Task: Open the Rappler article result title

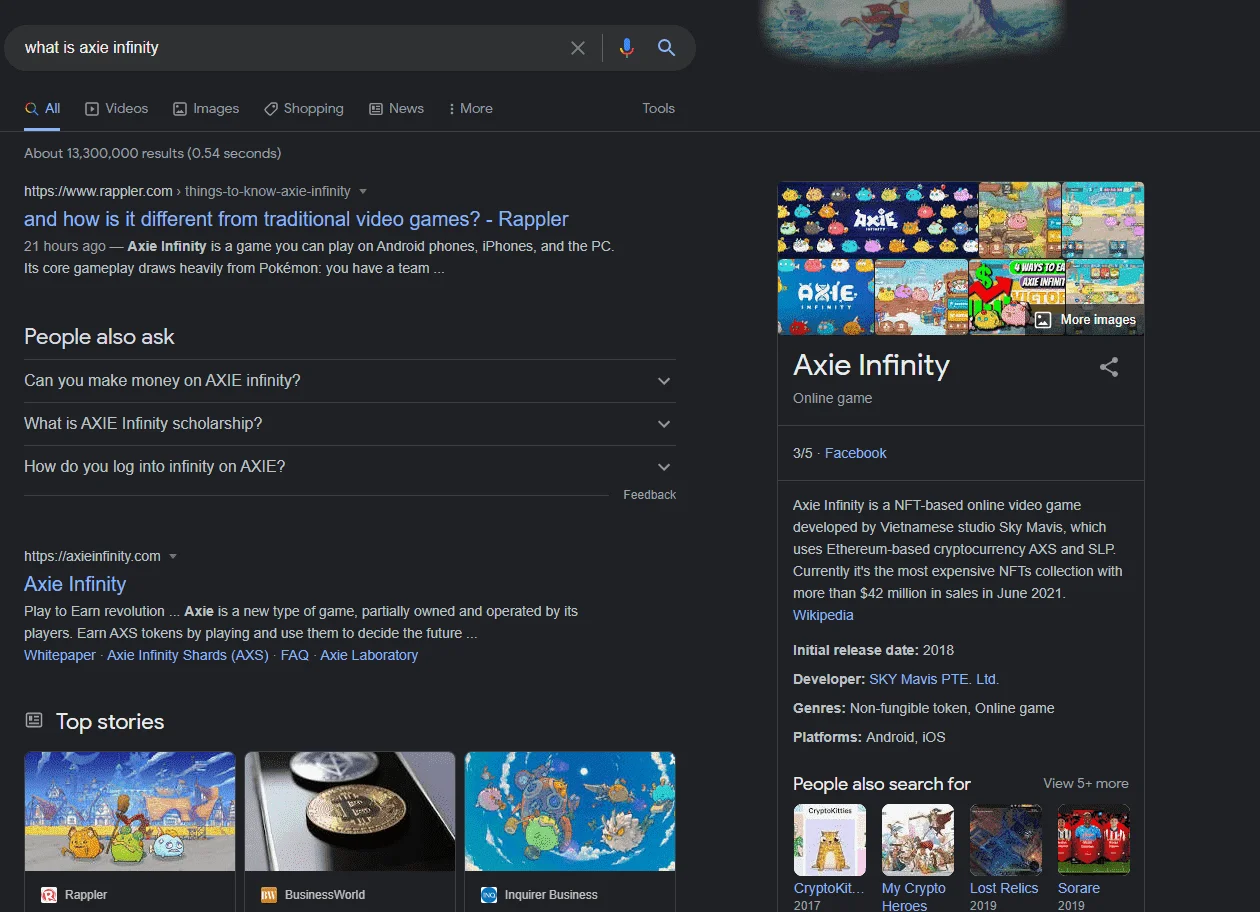Action: pyautogui.click(x=296, y=219)
